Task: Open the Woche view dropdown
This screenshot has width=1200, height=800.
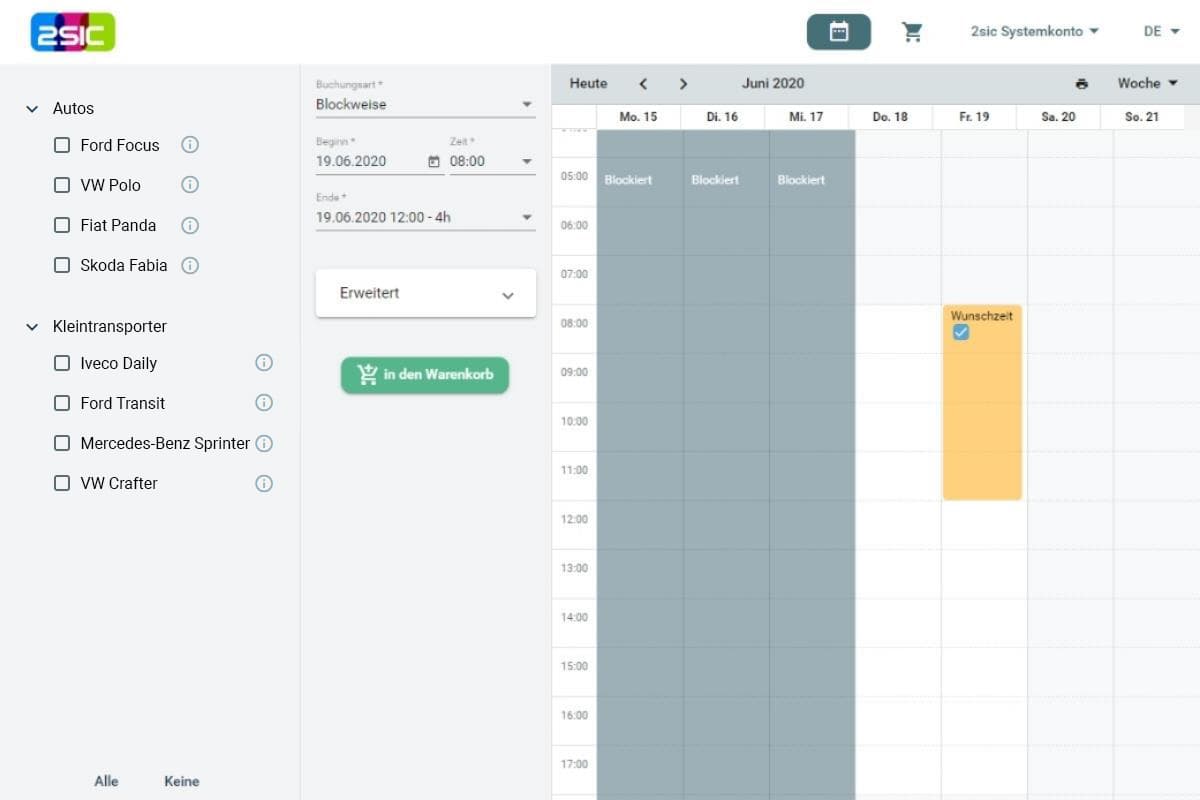Action: (x=1147, y=84)
